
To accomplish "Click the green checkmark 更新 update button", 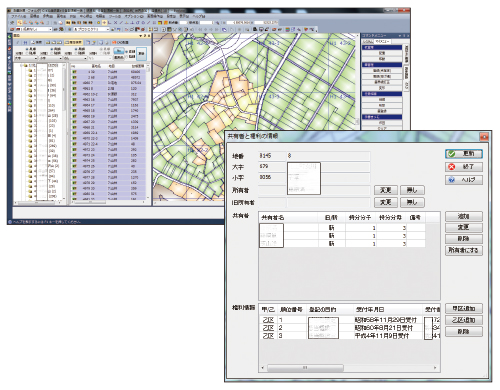I will coord(464,154).
